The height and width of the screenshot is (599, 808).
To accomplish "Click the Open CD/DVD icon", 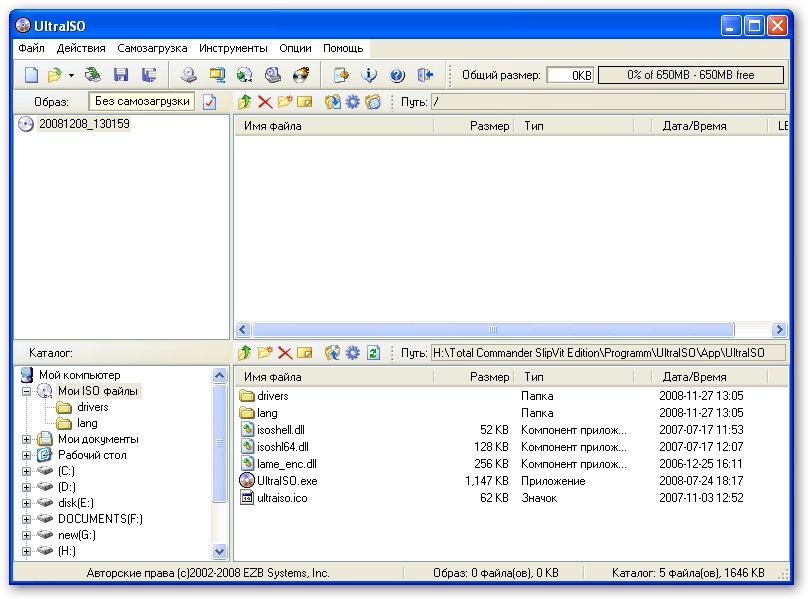I will tap(93, 75).
